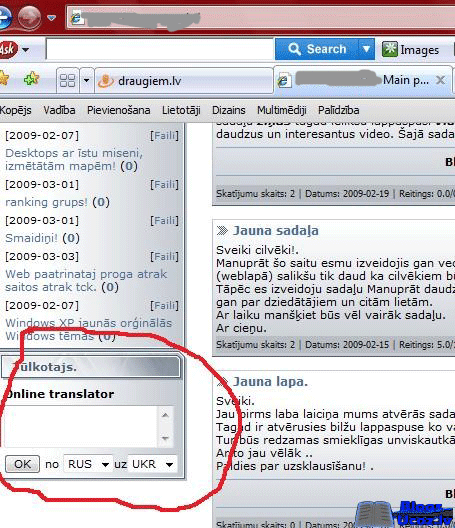Expand the Search button dropdown arrow

(366, 49)
